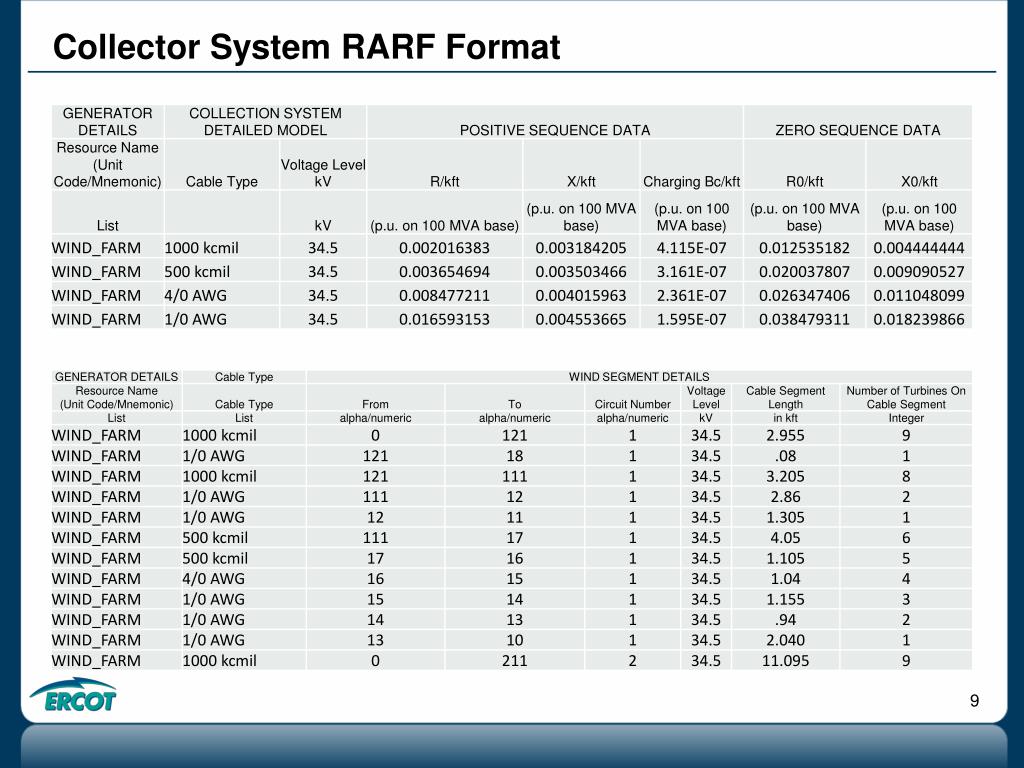Select R0 value 0.012535182
The image size is (1024, 768).
804,248
